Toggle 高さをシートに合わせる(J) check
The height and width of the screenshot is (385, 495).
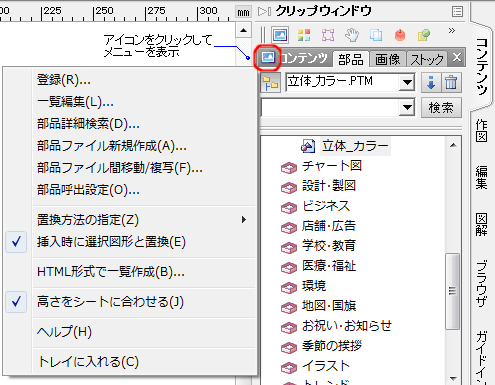(x=130, y=302)
